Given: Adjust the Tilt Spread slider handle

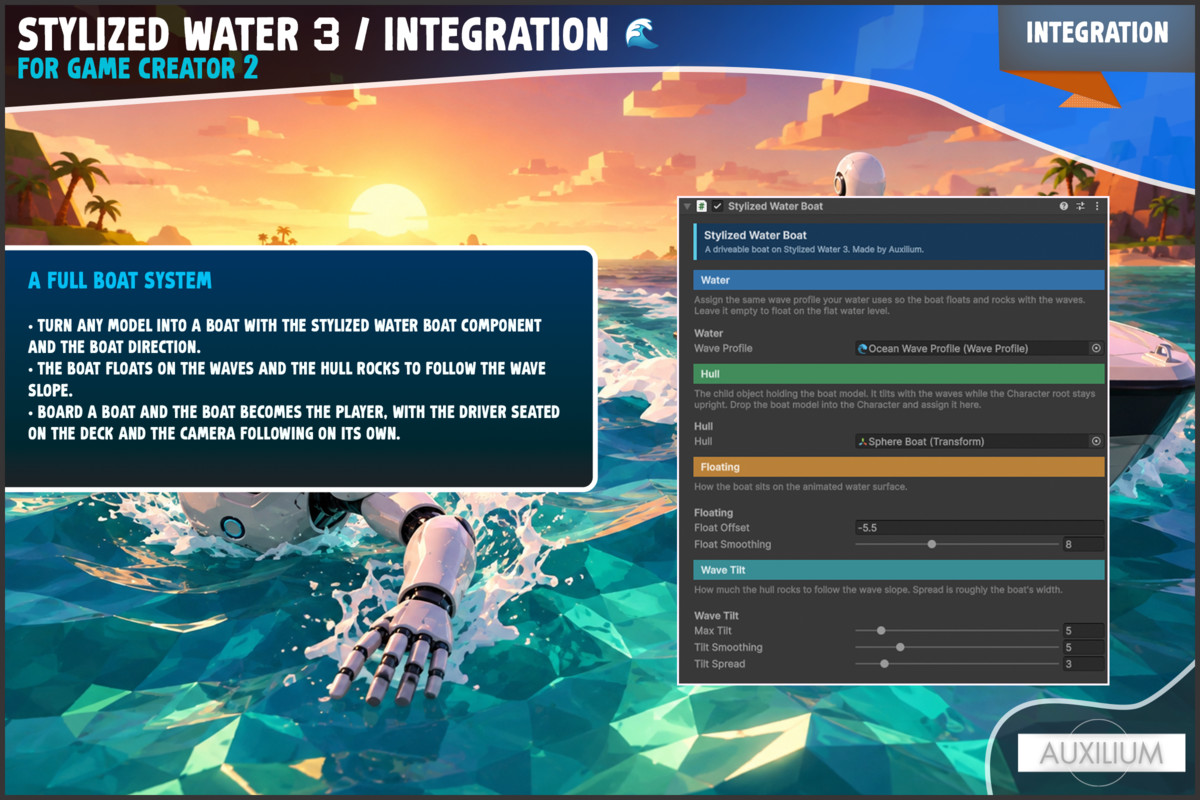Looking at the screenshot, I should 884,664.
